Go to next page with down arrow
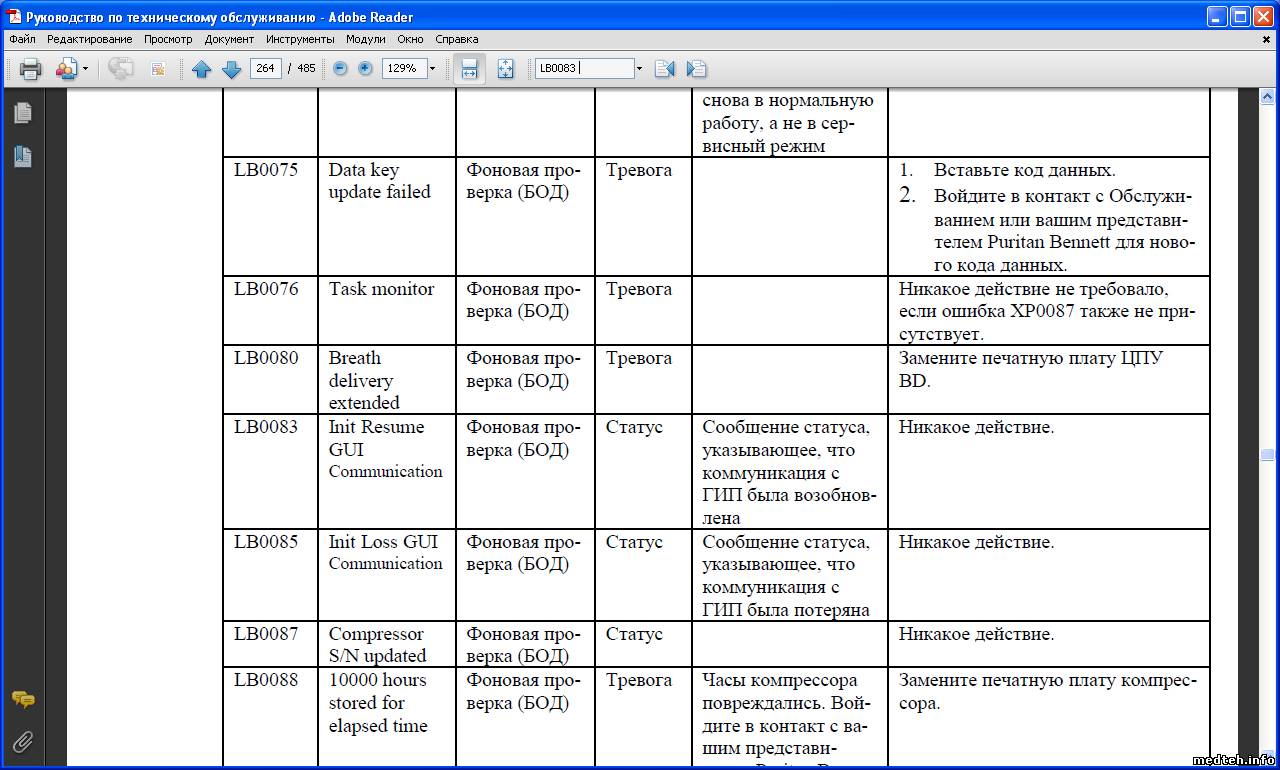Viewport: 1280px width, 770px height. (231, 69)
